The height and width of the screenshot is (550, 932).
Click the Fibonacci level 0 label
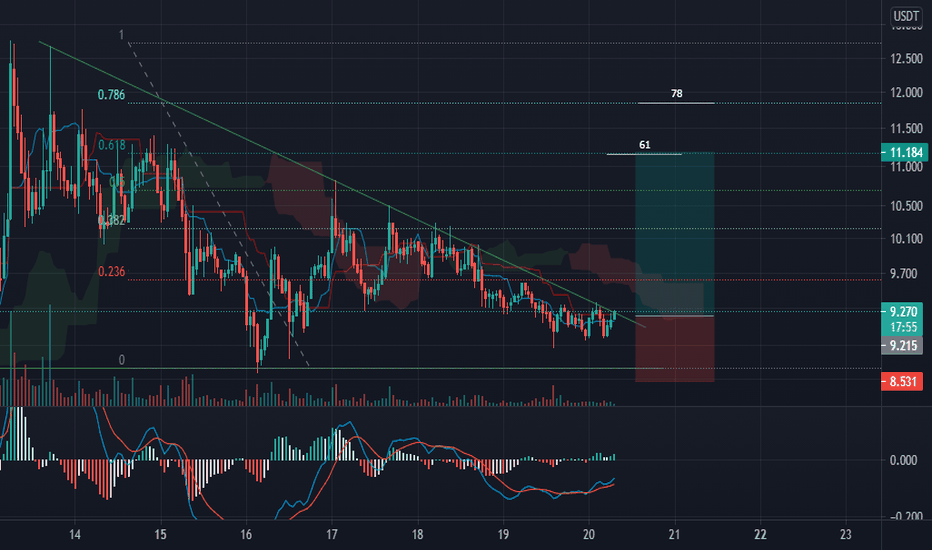pos(121,360)
